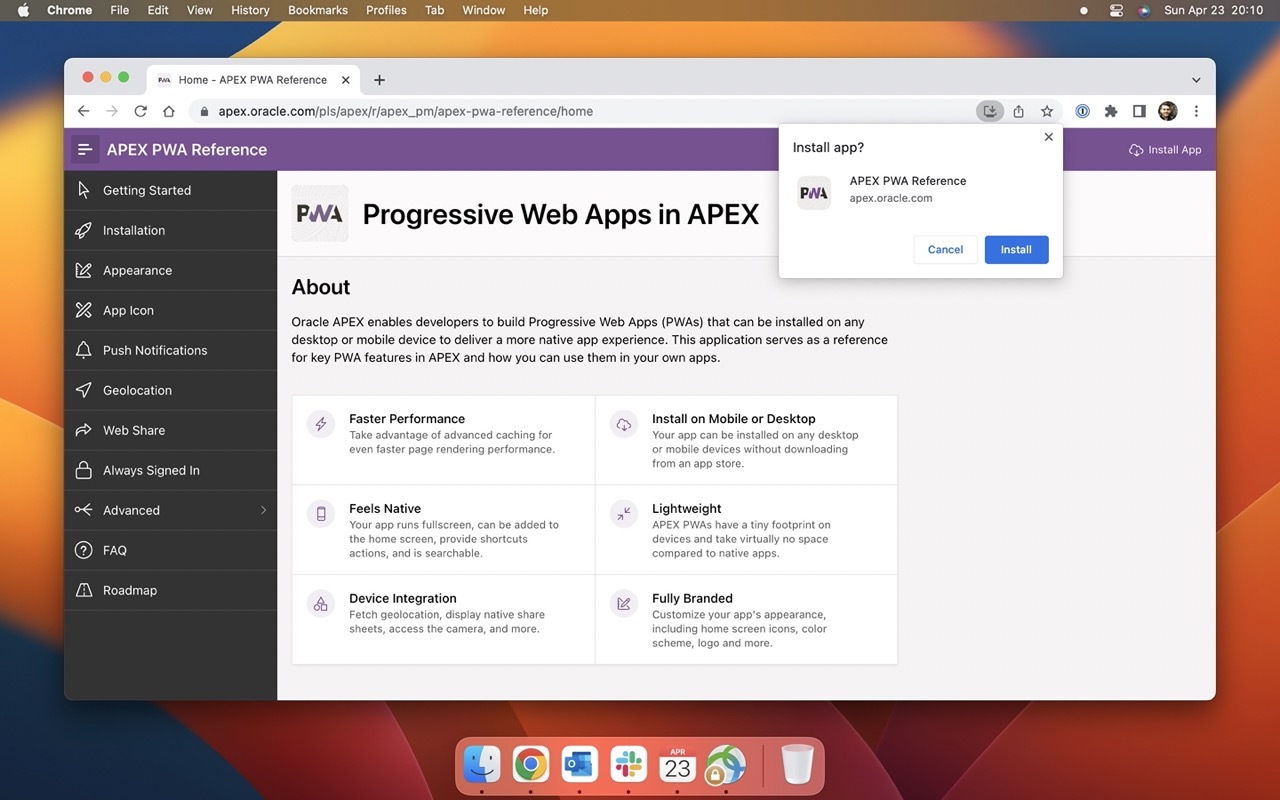Go to the Chrome home page icon
The width and height of the screenshot is (1280, 800).
pyautogui.click(x=169, y=111)
